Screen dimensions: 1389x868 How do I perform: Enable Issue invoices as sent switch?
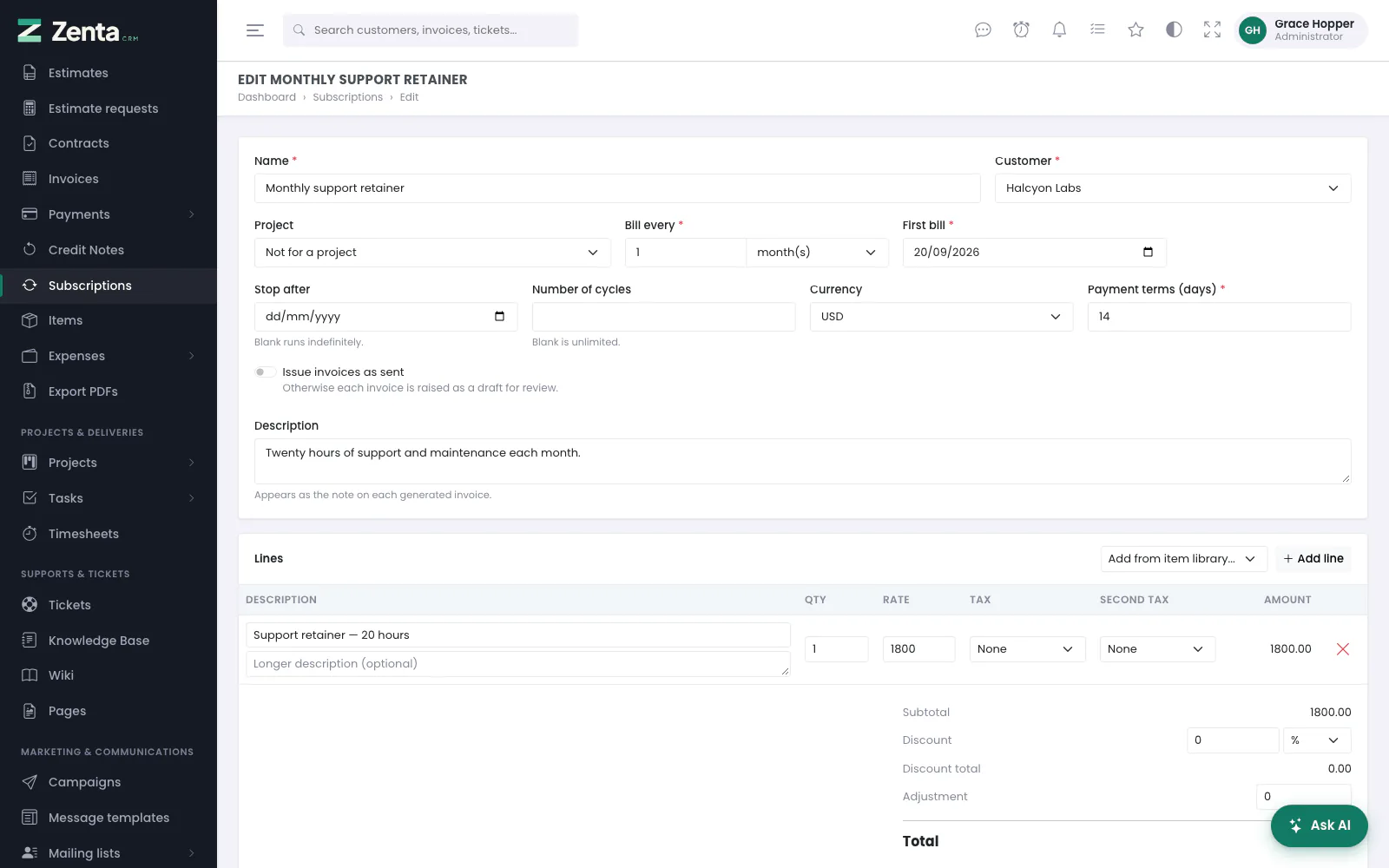pos(265,372)
